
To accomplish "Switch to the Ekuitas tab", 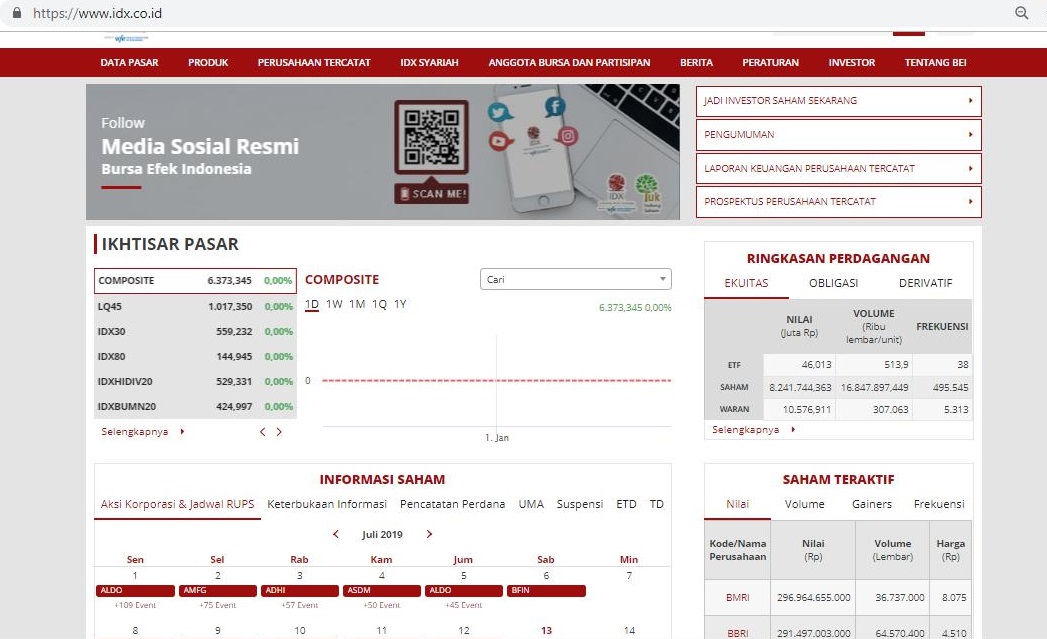I will point(747,283).
